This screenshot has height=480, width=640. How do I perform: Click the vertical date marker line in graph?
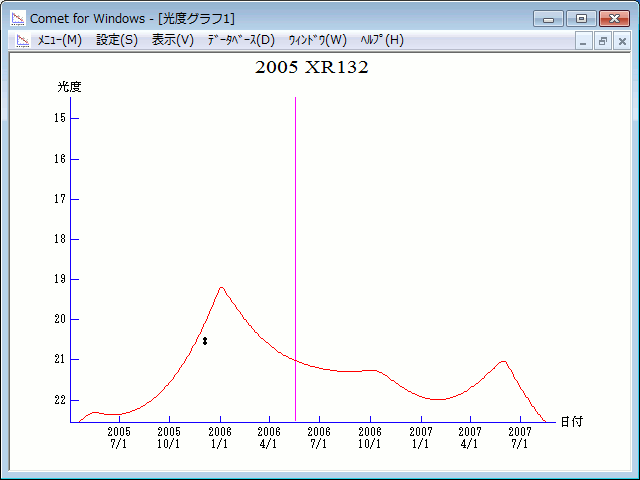click(295, 250)
